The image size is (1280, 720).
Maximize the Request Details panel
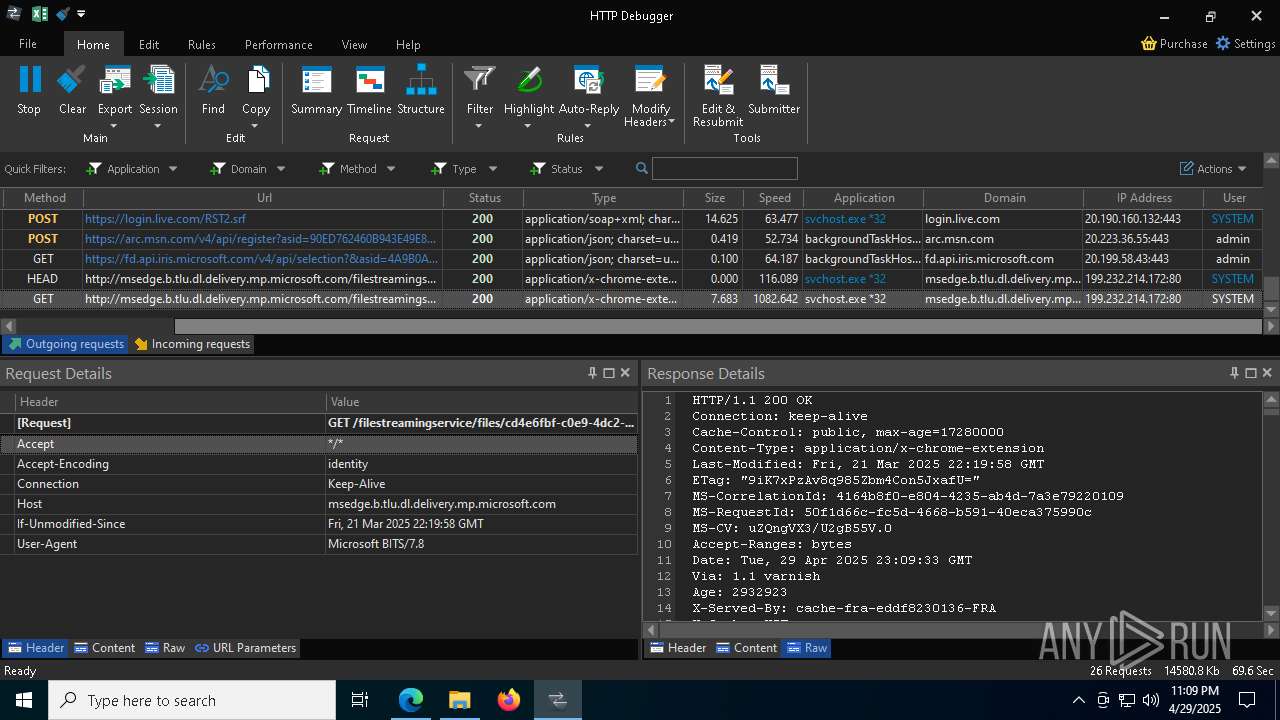click(x=608, y=373)
